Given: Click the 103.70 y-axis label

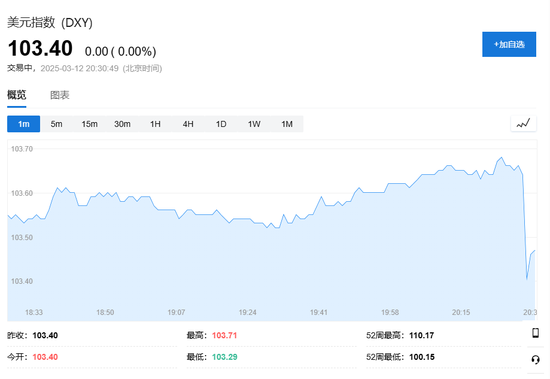Looking at the screenshot, I should [x=22, y=149].
